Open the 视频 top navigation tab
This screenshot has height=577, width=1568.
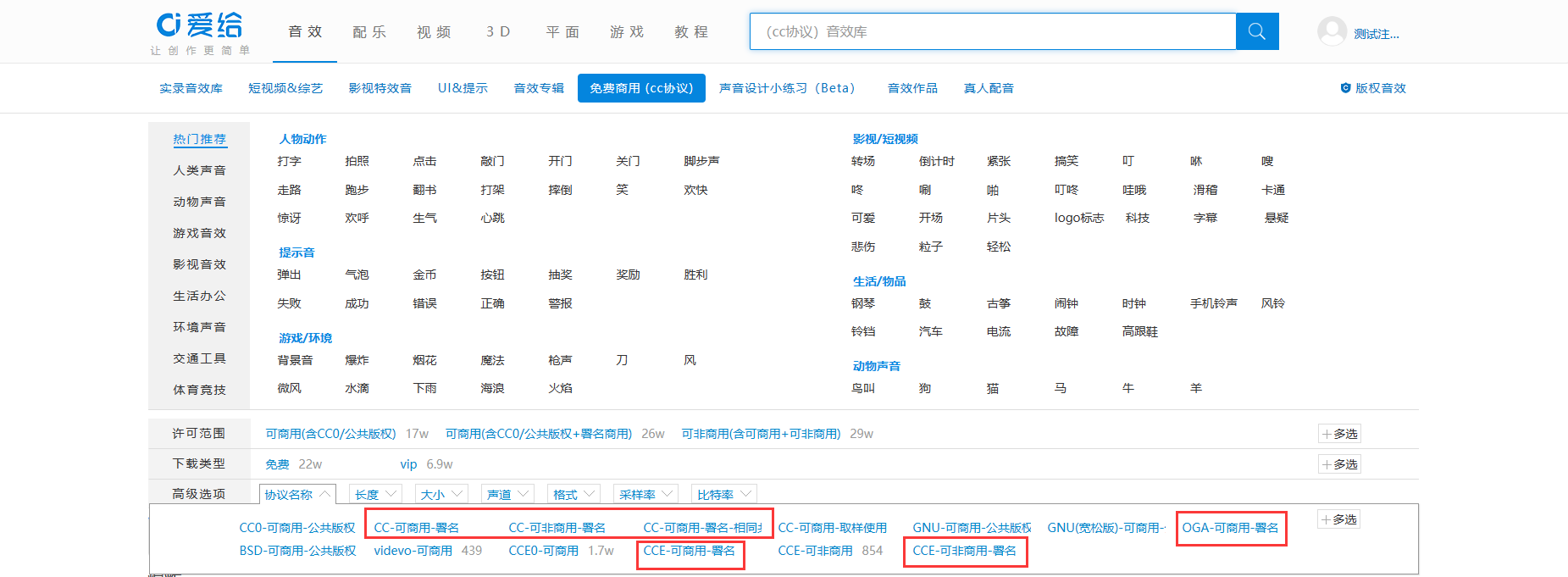(434, 31)
